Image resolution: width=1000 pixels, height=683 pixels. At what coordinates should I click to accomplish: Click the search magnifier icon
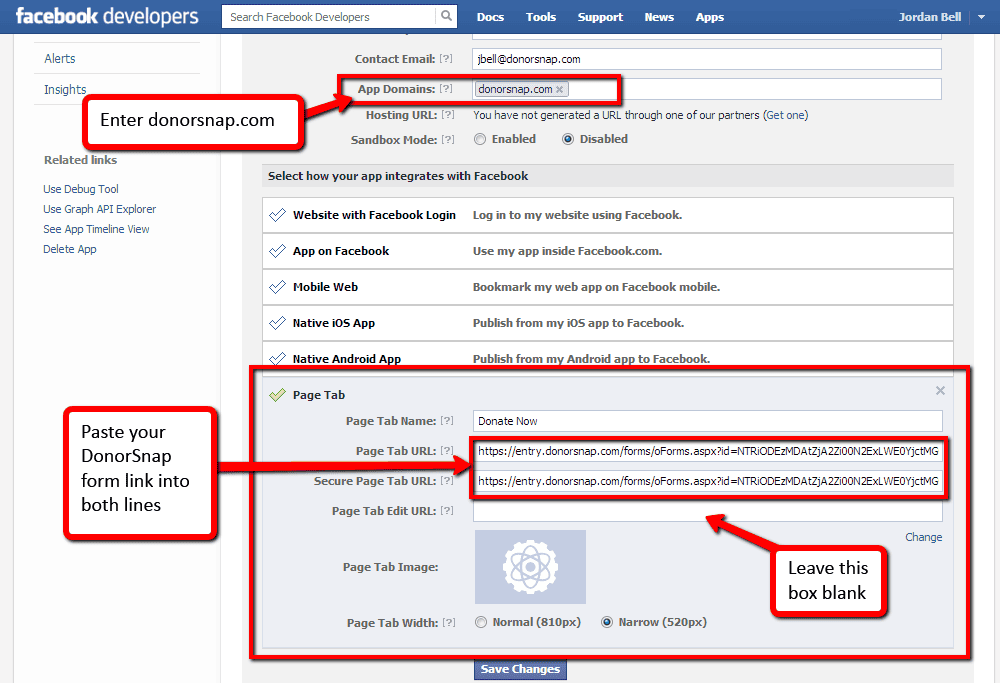(x=446, y=16)
